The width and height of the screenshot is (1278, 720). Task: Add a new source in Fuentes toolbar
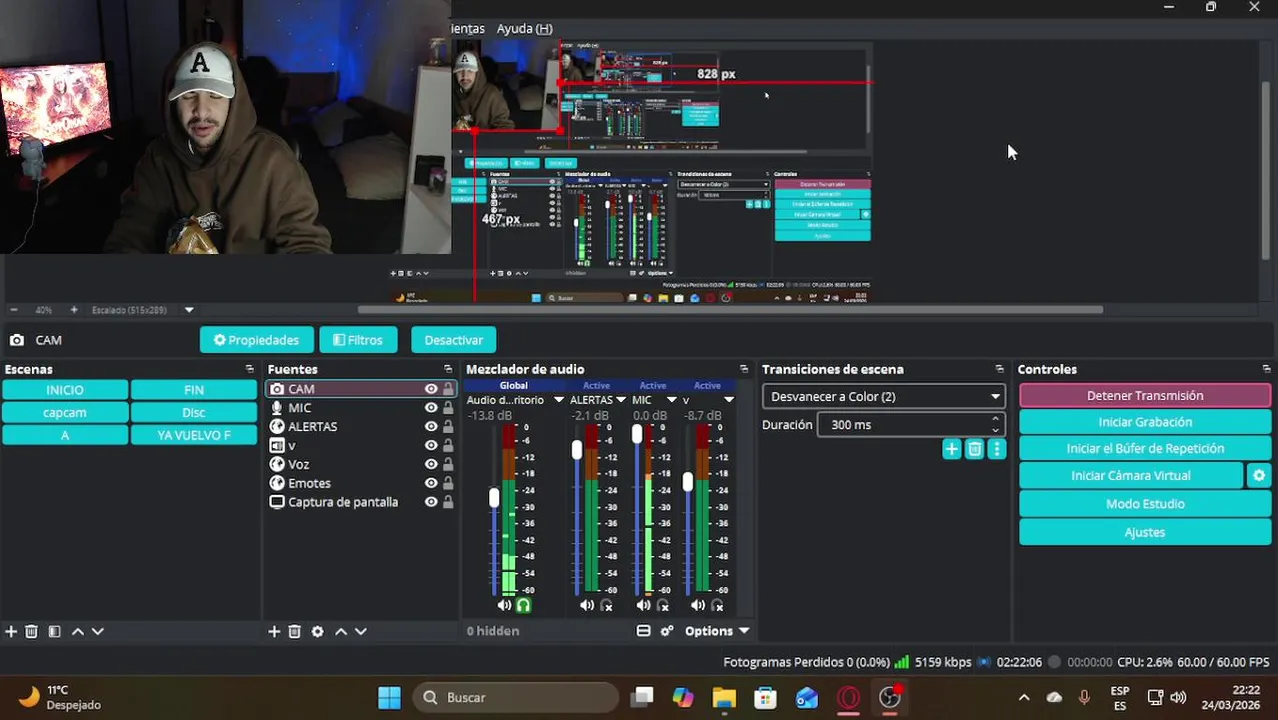[x=274, y=631]
